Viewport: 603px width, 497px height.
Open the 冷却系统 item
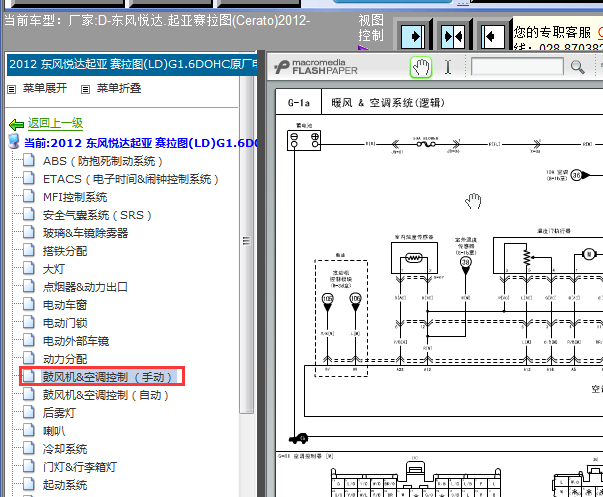point(65,449)
